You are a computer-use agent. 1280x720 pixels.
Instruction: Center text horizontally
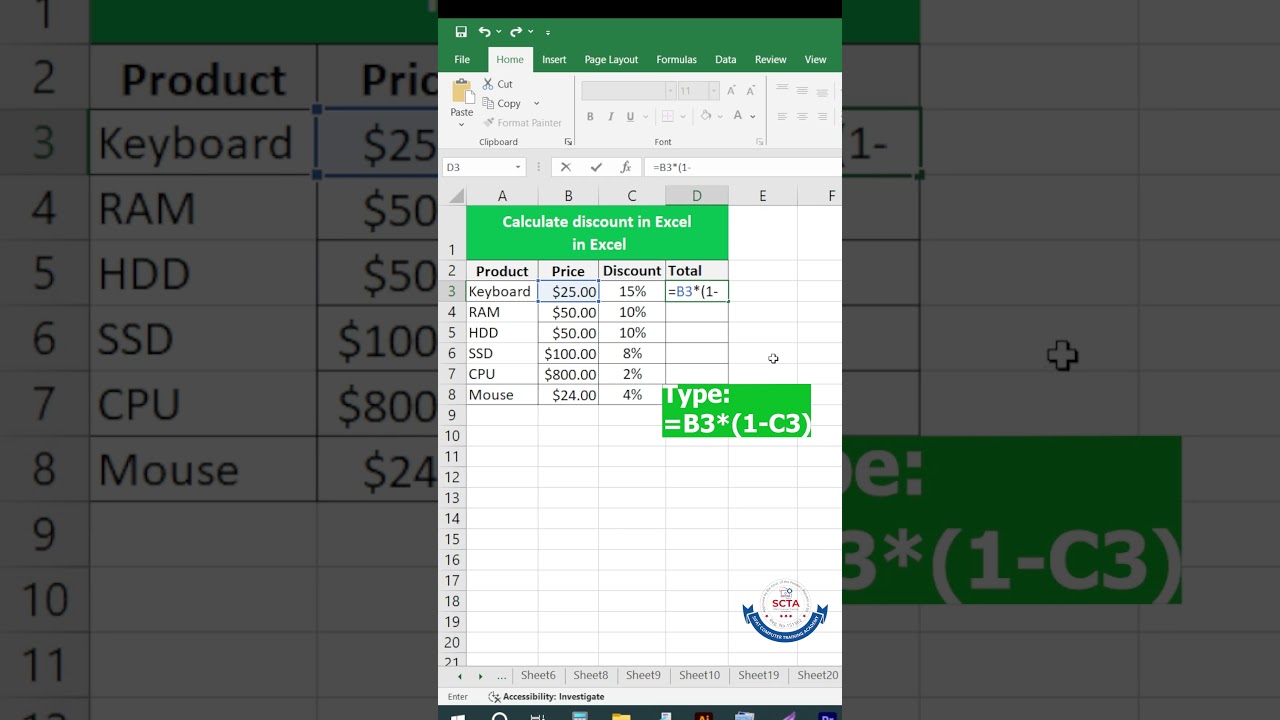[x=802, y=116]
